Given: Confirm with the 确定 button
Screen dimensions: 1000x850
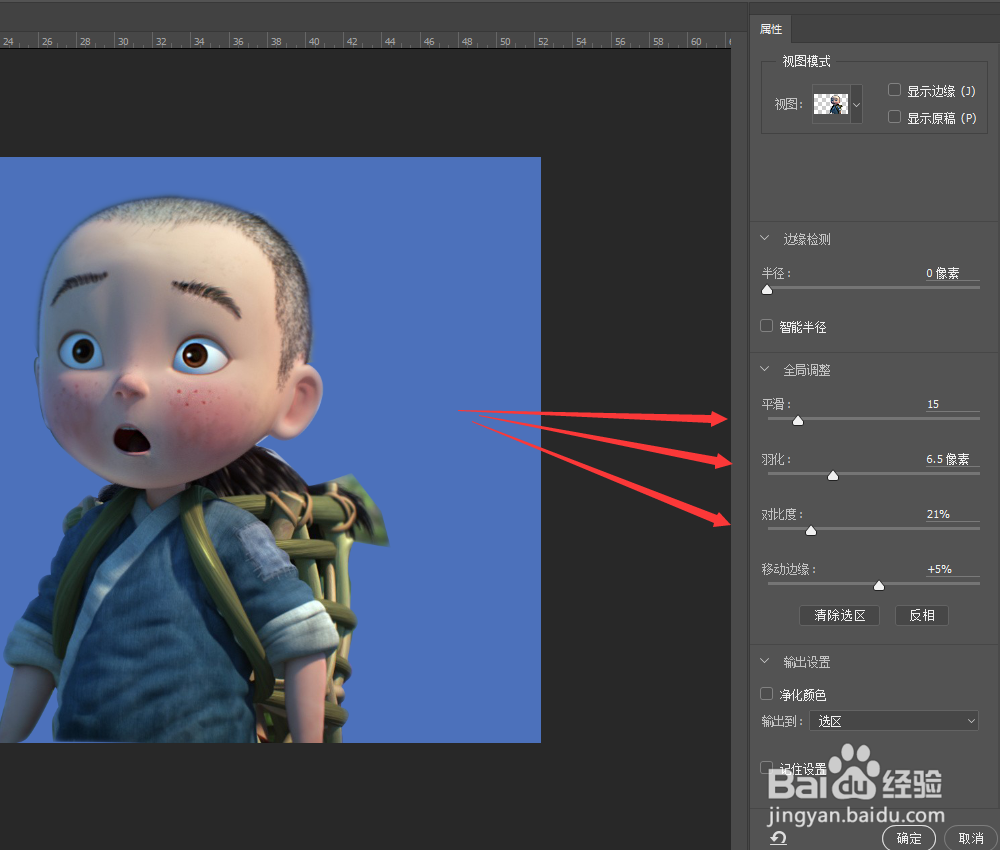Looking at the screenshot, I should pos(909,838).
